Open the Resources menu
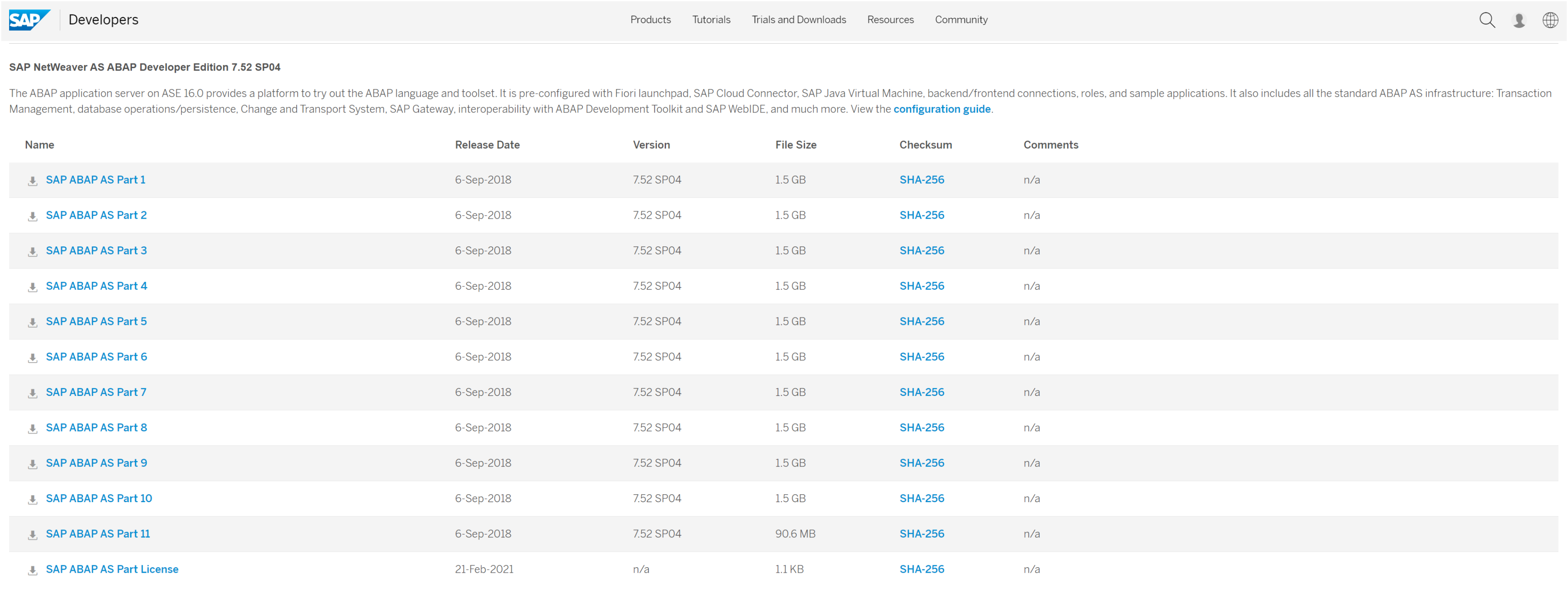The image size is (1568, 593). (890, 20)
